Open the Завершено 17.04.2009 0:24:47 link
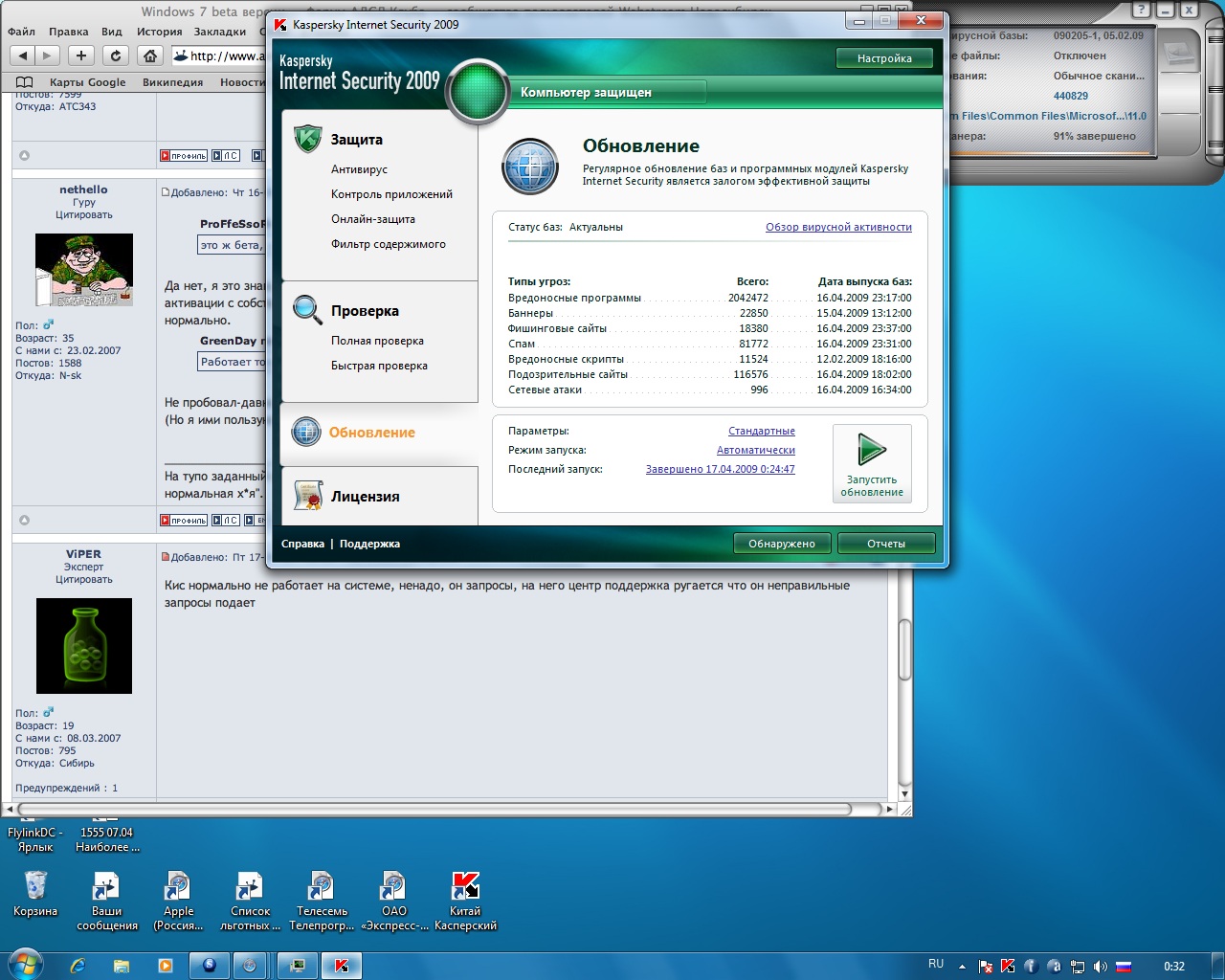This screenshot has height=980, width=1225. (x=721, y=470)
